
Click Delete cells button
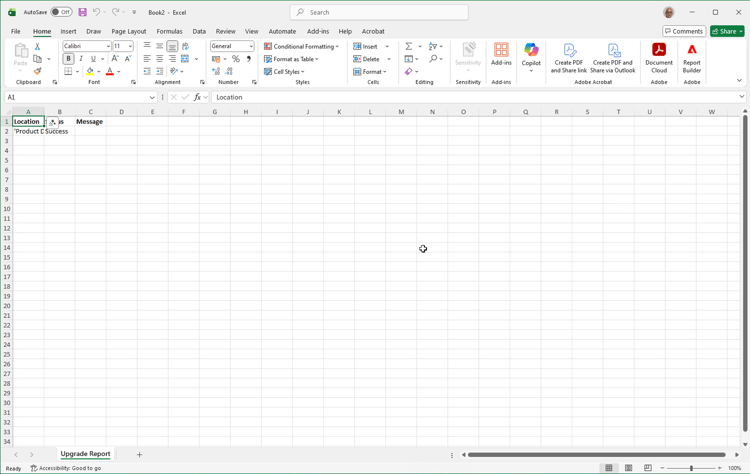pyautogui.click(x=366, y=59)
